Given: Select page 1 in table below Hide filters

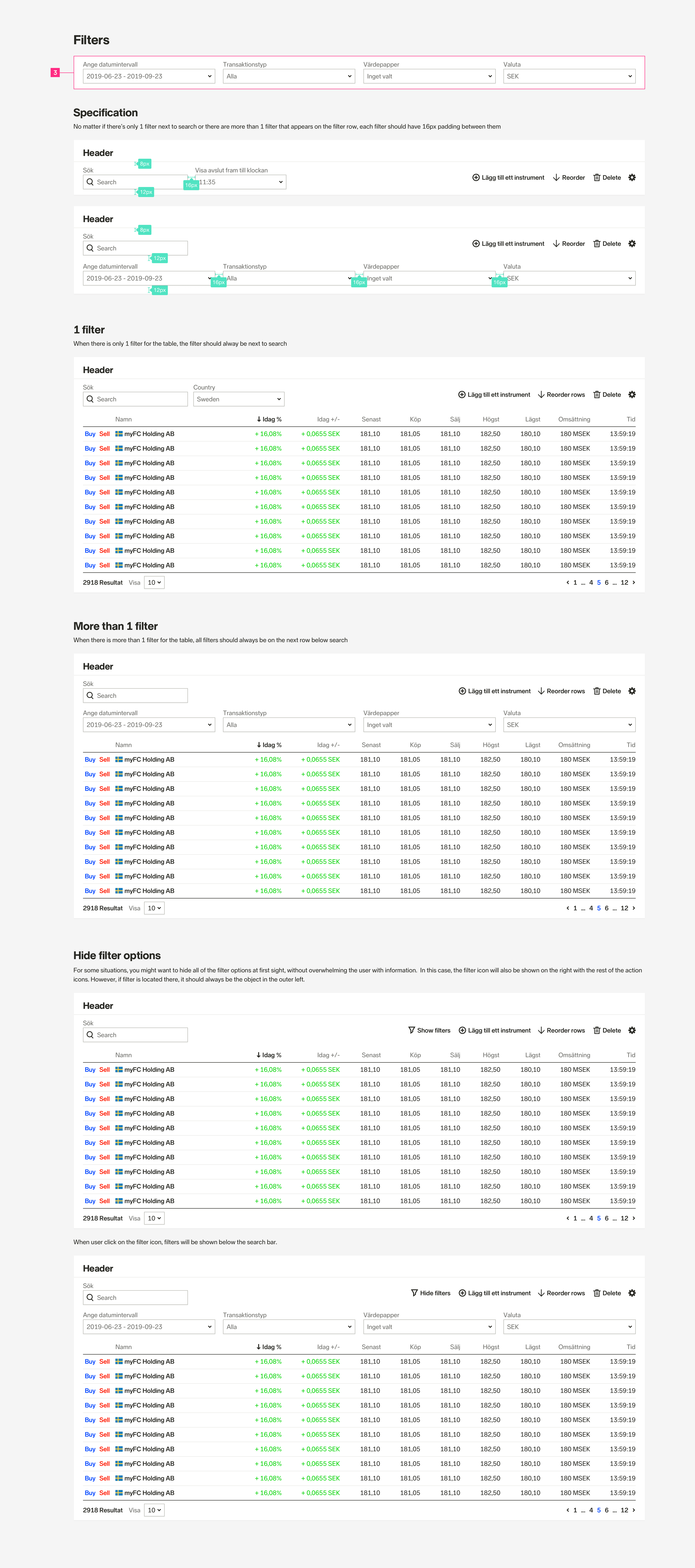Looking at the screenshot, I should tap(575, 1510).
